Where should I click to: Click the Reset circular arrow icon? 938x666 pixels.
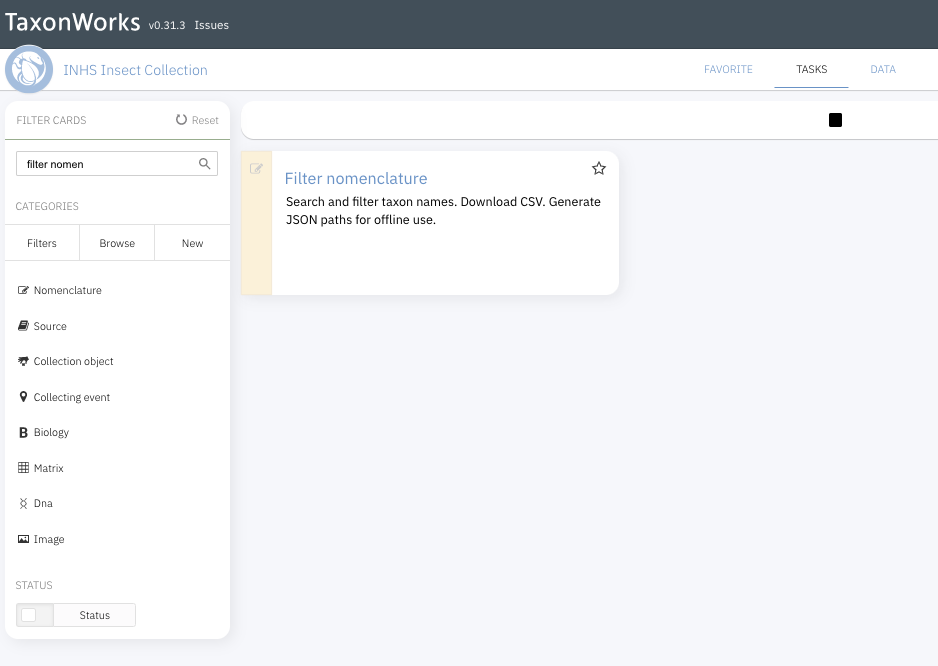[181, 120]
